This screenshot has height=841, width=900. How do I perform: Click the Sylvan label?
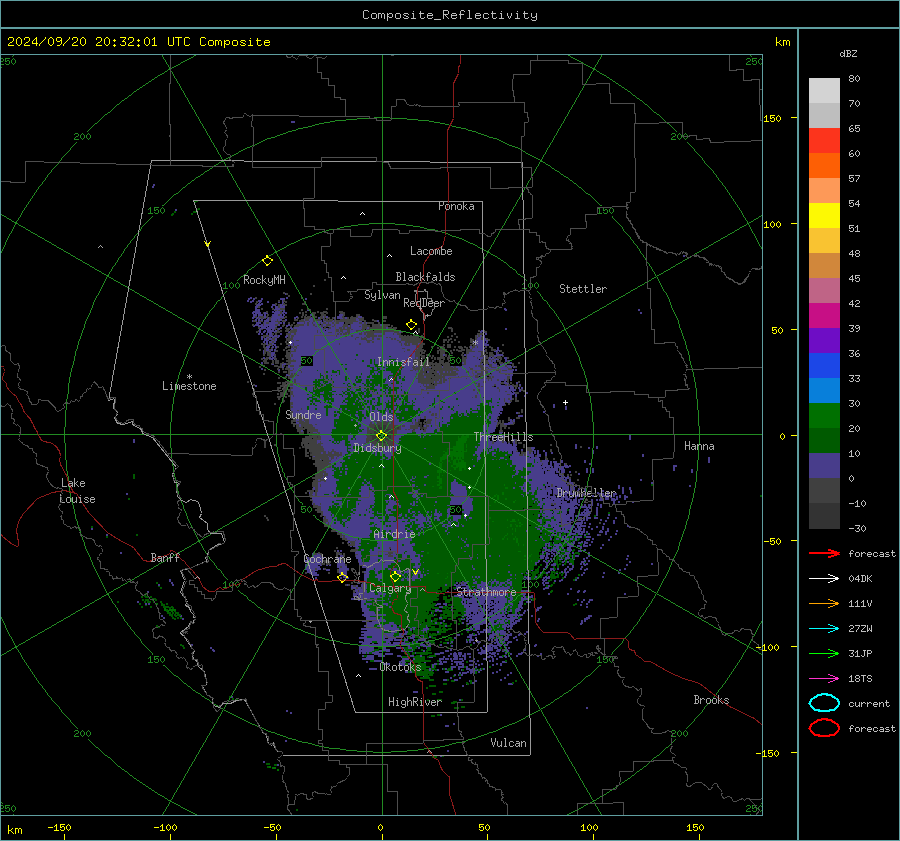tap(382, 295)
